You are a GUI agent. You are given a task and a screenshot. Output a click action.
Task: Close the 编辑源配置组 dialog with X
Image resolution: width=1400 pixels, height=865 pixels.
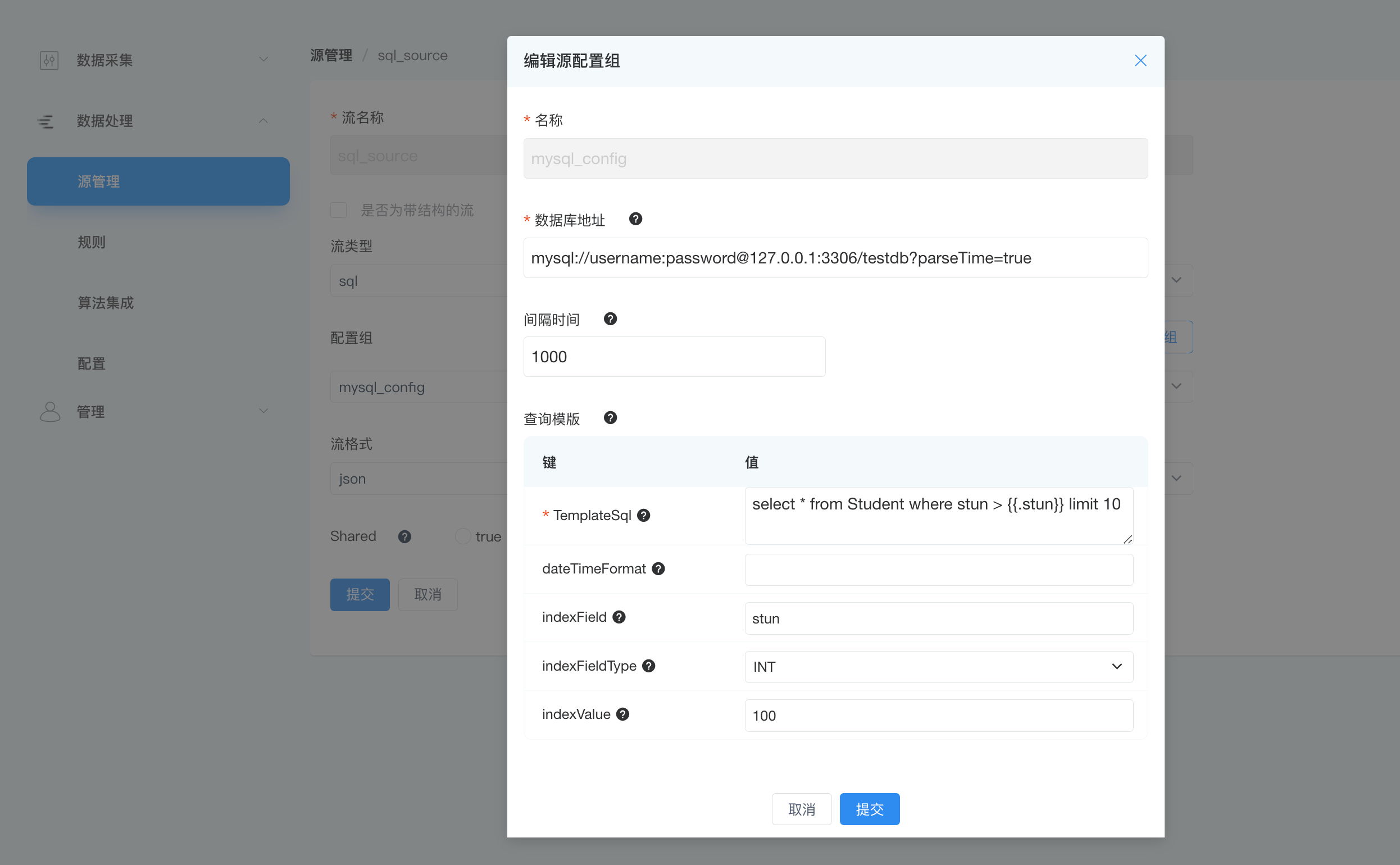1140,61
